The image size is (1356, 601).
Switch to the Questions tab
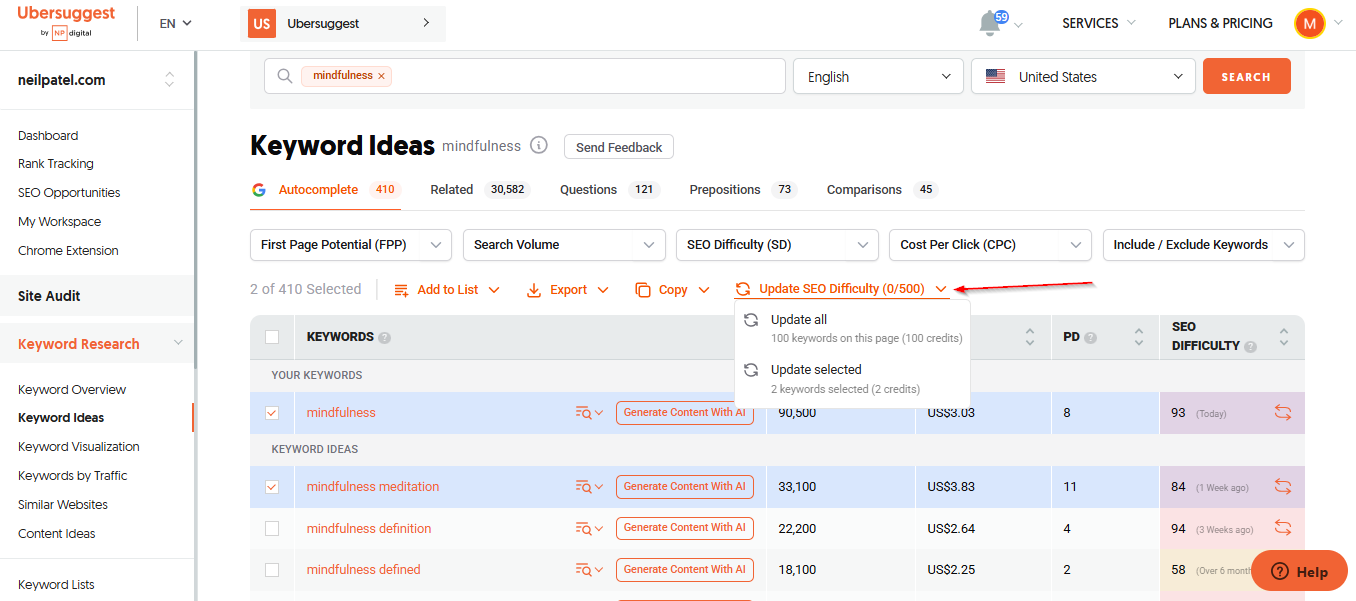609,190
